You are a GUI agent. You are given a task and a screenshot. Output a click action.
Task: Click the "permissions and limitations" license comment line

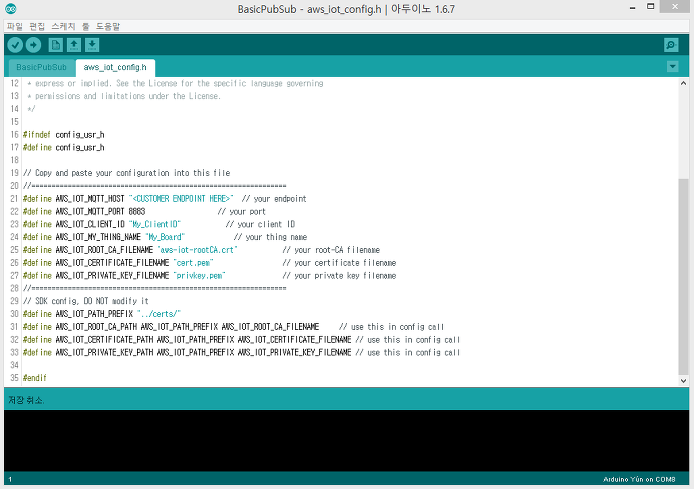point(124,96)
